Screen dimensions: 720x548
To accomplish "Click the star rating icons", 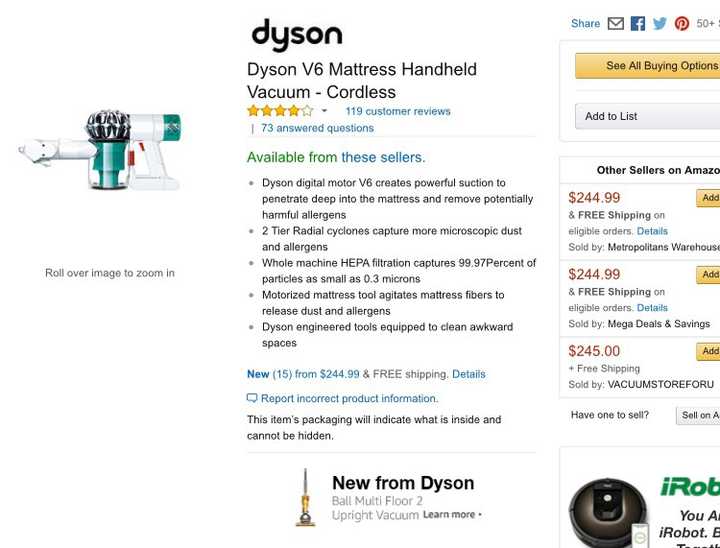I will pos(279,111).
